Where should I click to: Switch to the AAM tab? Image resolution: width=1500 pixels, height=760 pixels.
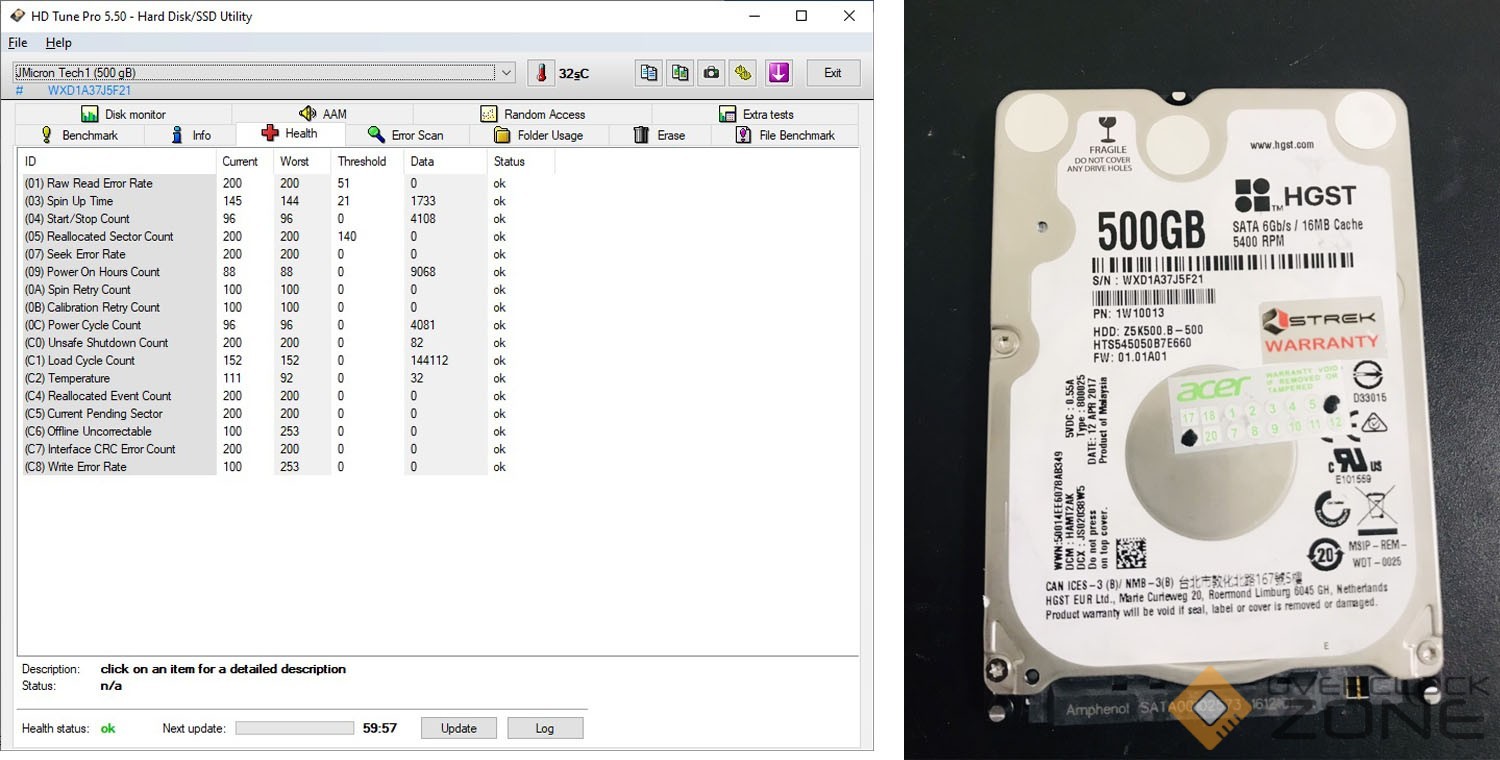[322, 114]
